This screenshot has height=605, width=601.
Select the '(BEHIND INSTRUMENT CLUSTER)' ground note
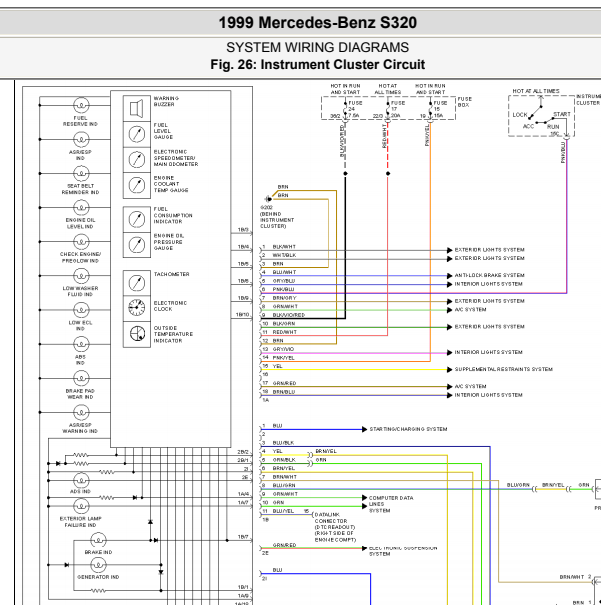pyautogui.click(x=277, y=220)
